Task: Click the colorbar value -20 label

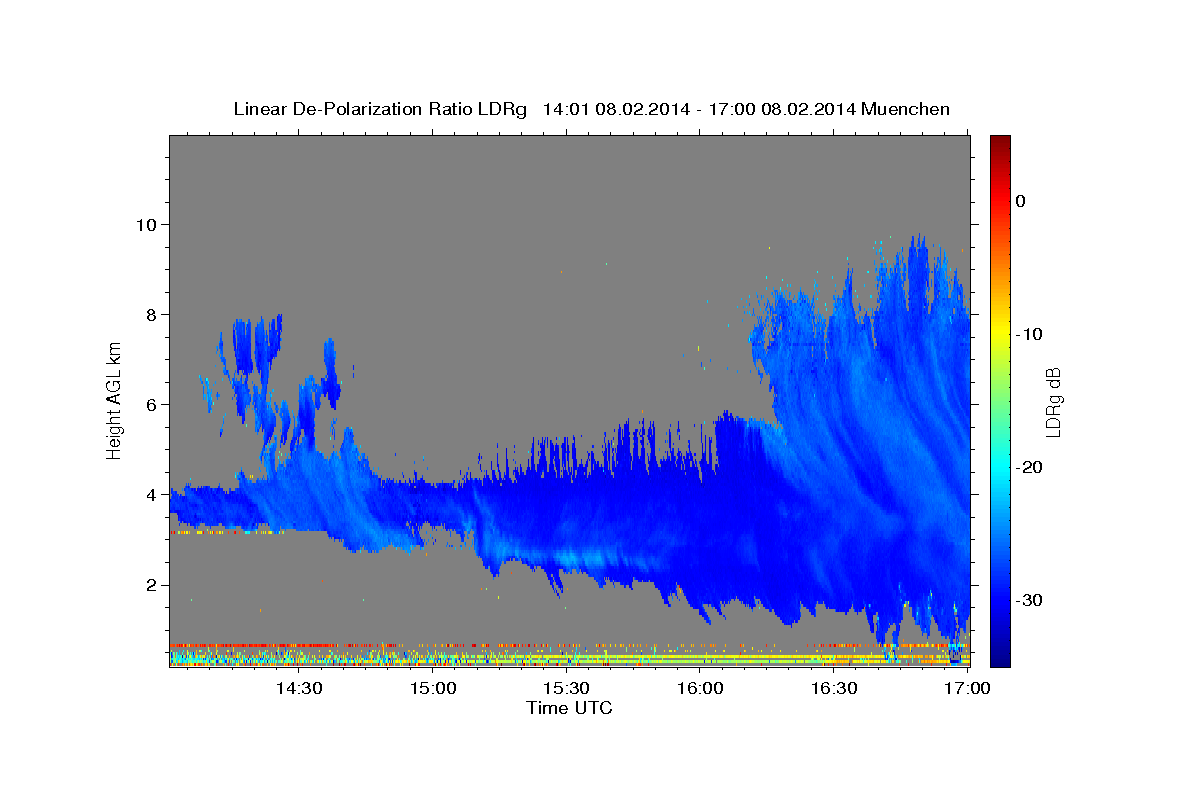Action: click(1029, 467)
